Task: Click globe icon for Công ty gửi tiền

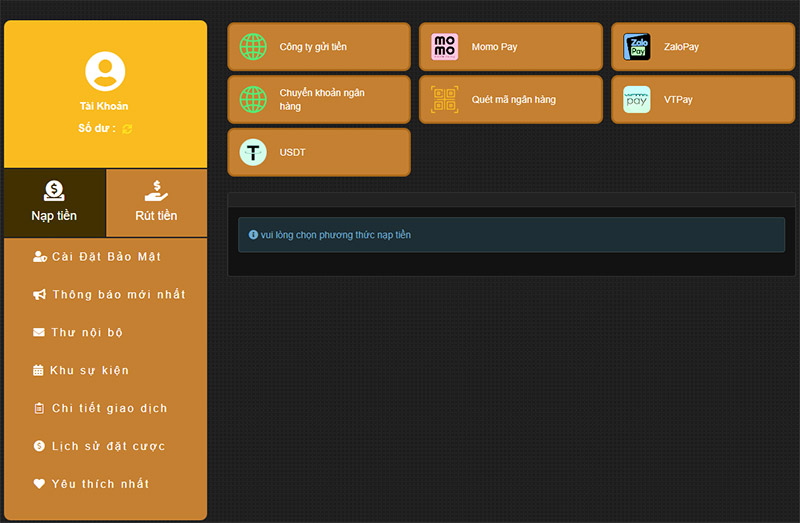Action: pyautogui.click(x=253, y=47)
